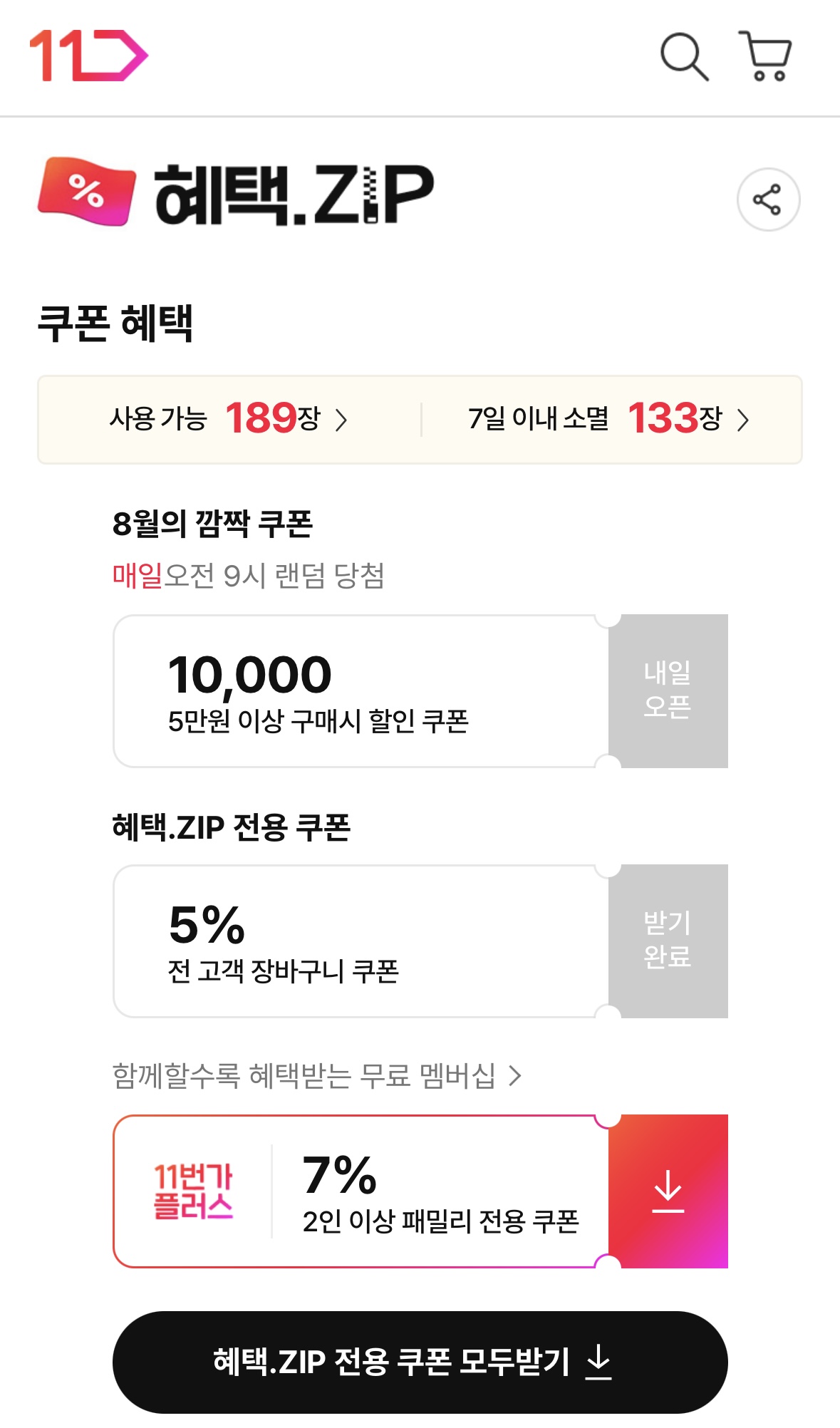Tap the 11번가 플러스 membership logo
The image size is (840, 1428).
(193, 1191)
